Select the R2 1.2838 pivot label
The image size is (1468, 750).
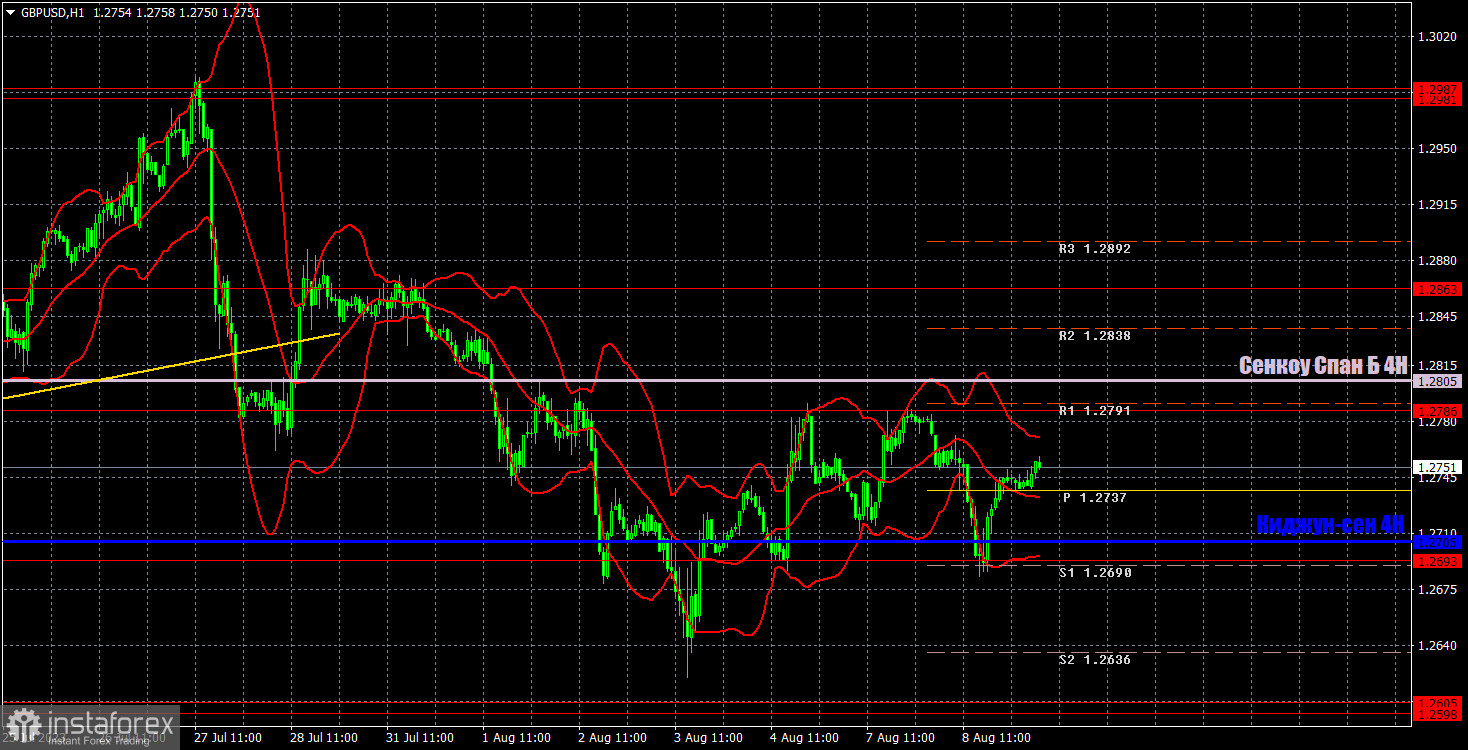1095,336
